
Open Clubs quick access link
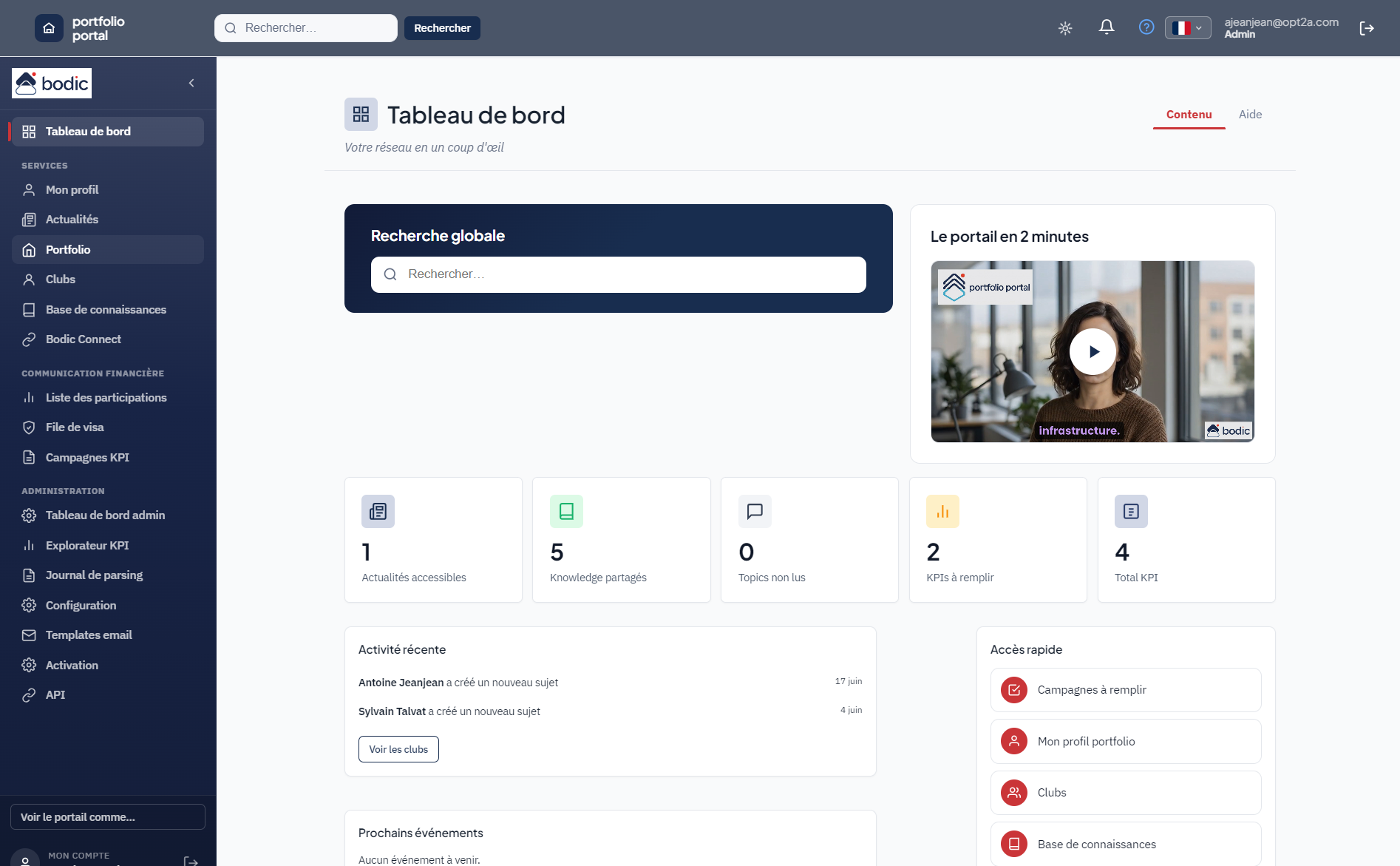[1126, 793]
